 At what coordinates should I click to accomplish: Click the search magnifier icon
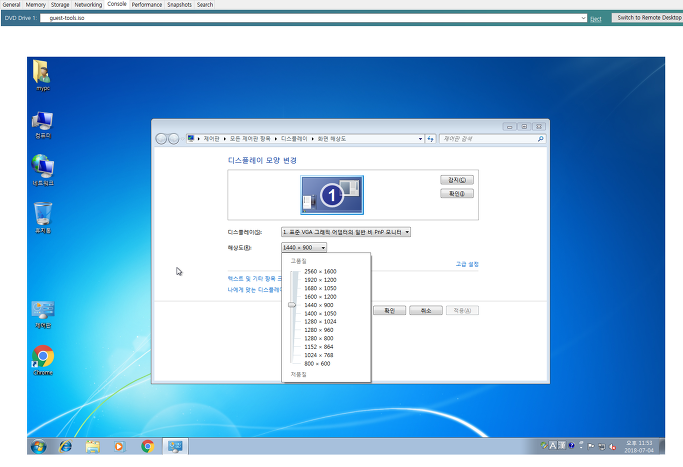(541, 139)
